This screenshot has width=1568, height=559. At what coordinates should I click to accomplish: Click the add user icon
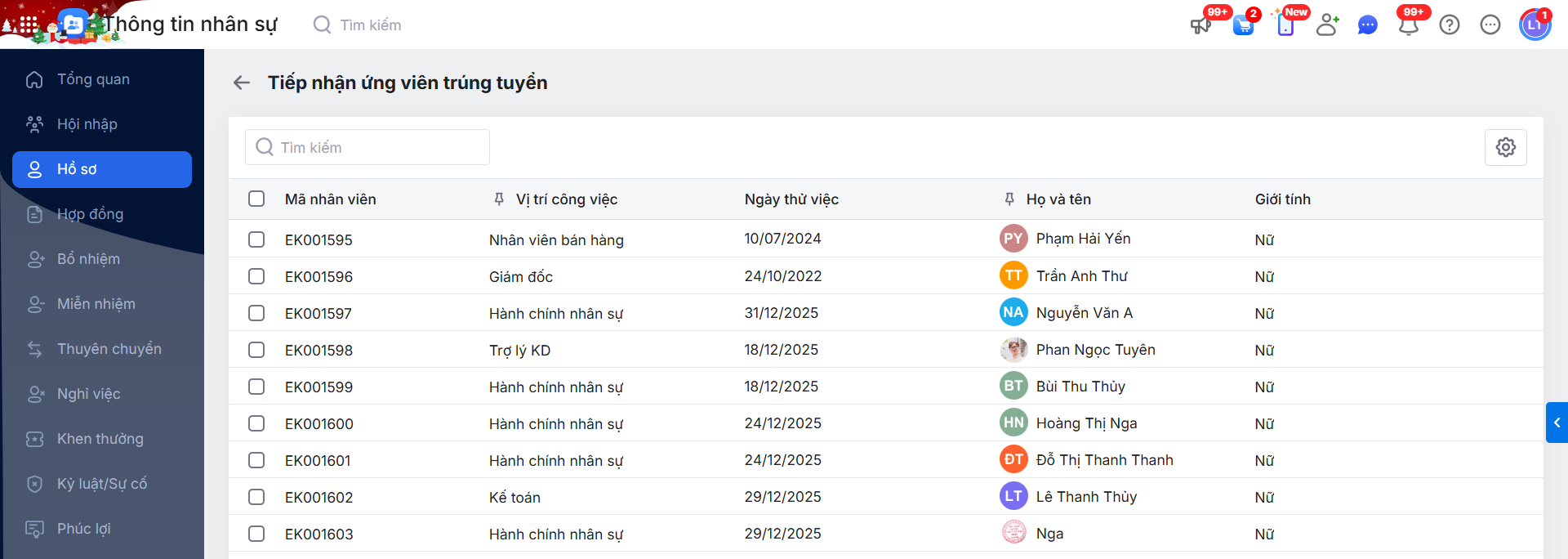pos(1327,25)
